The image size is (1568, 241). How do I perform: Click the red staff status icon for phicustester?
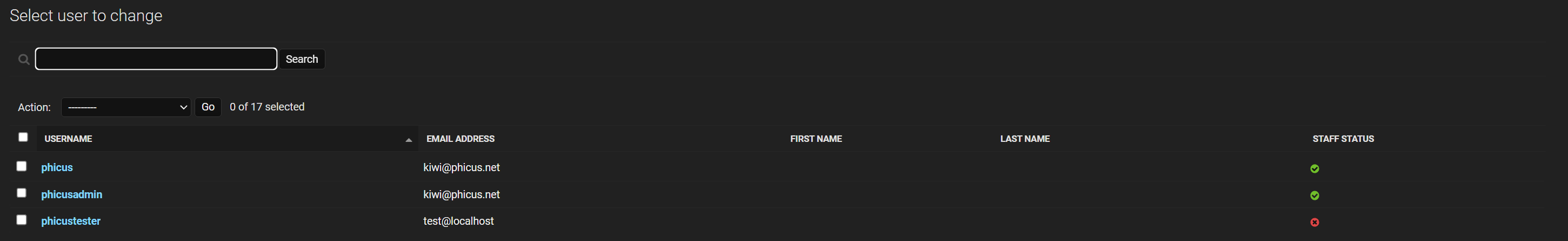point(1314,222)
